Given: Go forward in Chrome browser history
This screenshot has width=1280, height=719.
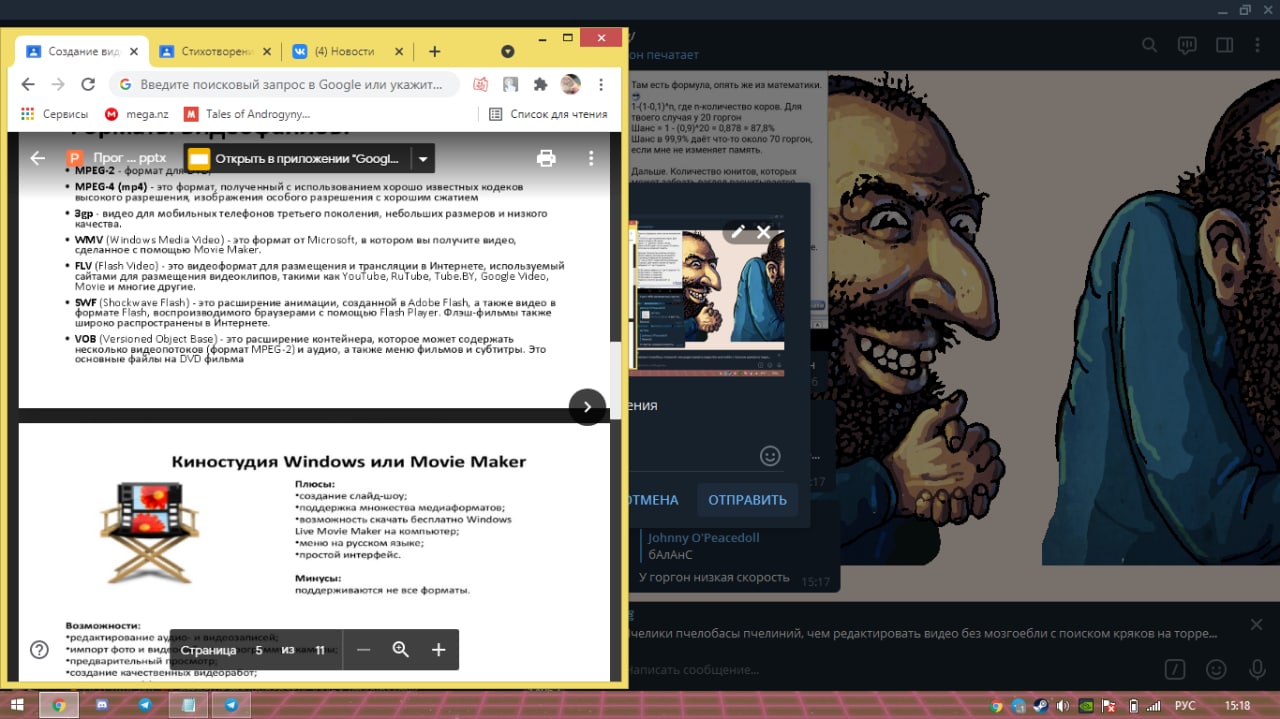Looking at the screenshot, I should [x=57, y=85].
